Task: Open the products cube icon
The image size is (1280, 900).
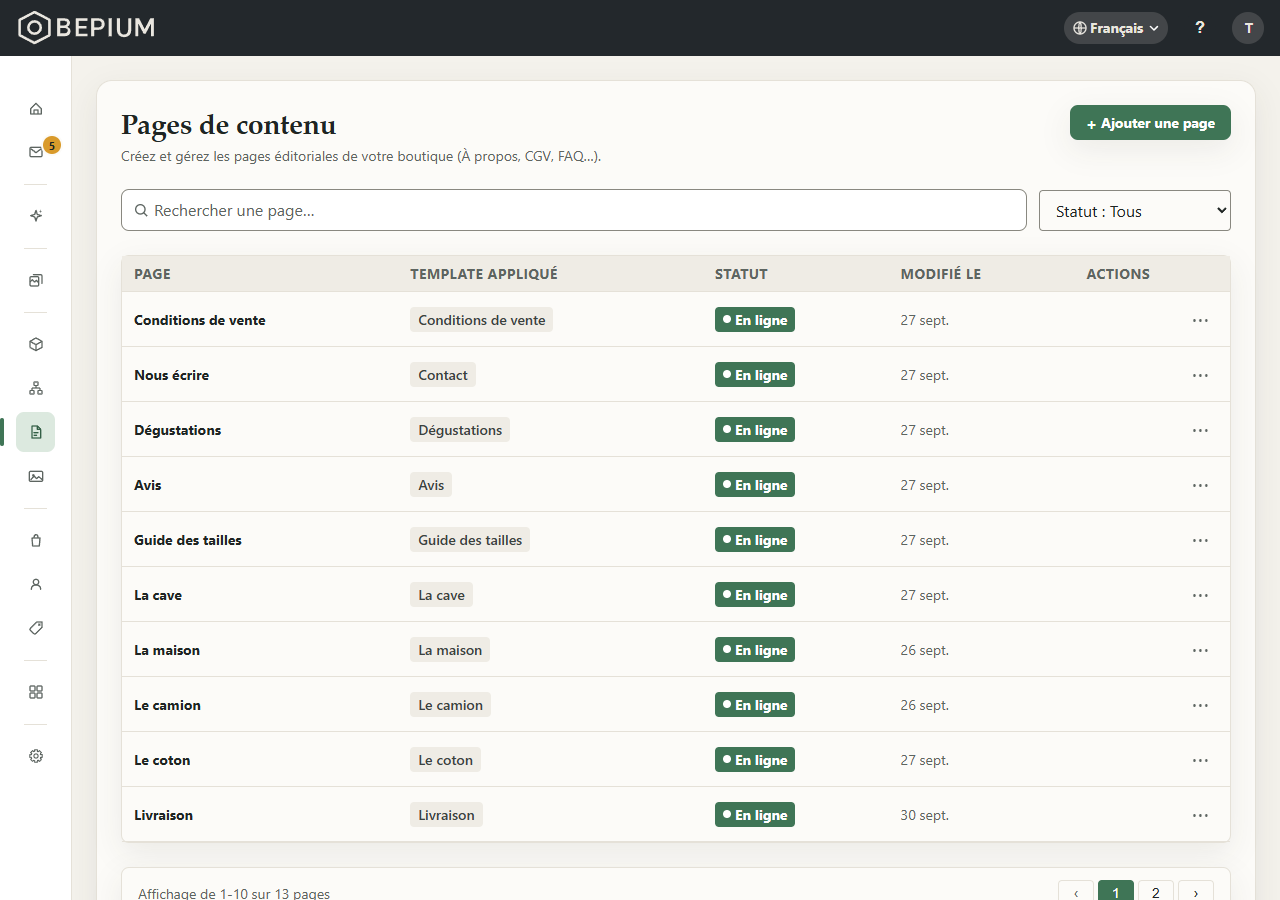Action: click(36, 344)
